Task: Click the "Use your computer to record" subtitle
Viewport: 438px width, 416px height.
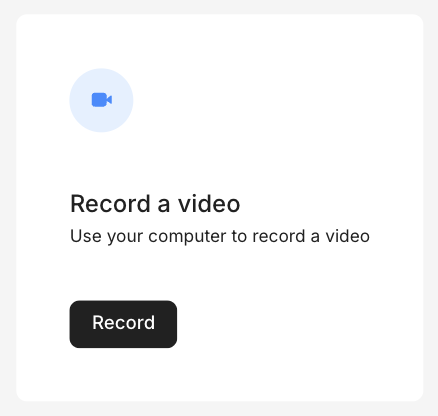Action: (220, 236)
